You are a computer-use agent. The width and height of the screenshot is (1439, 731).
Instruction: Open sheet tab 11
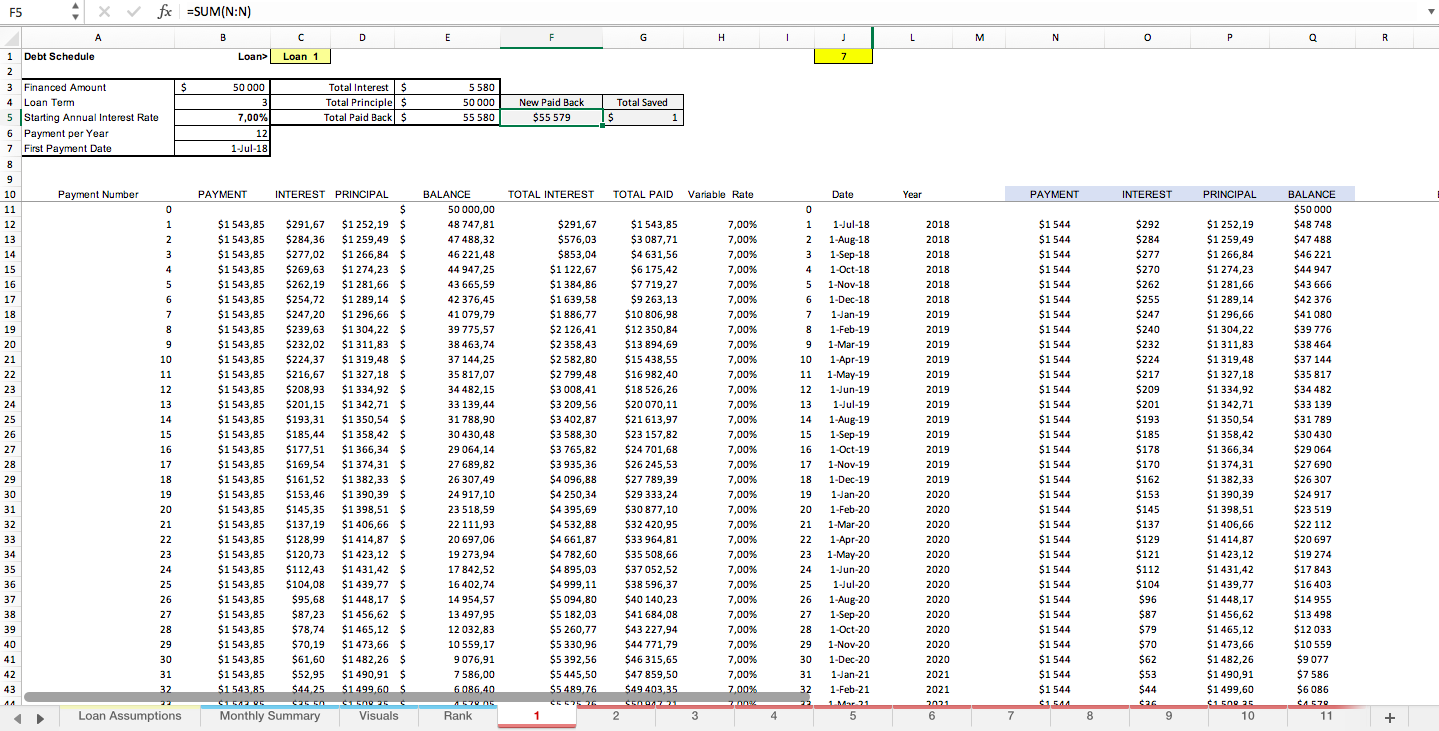pyautogui.click(x=1327, y=716)
